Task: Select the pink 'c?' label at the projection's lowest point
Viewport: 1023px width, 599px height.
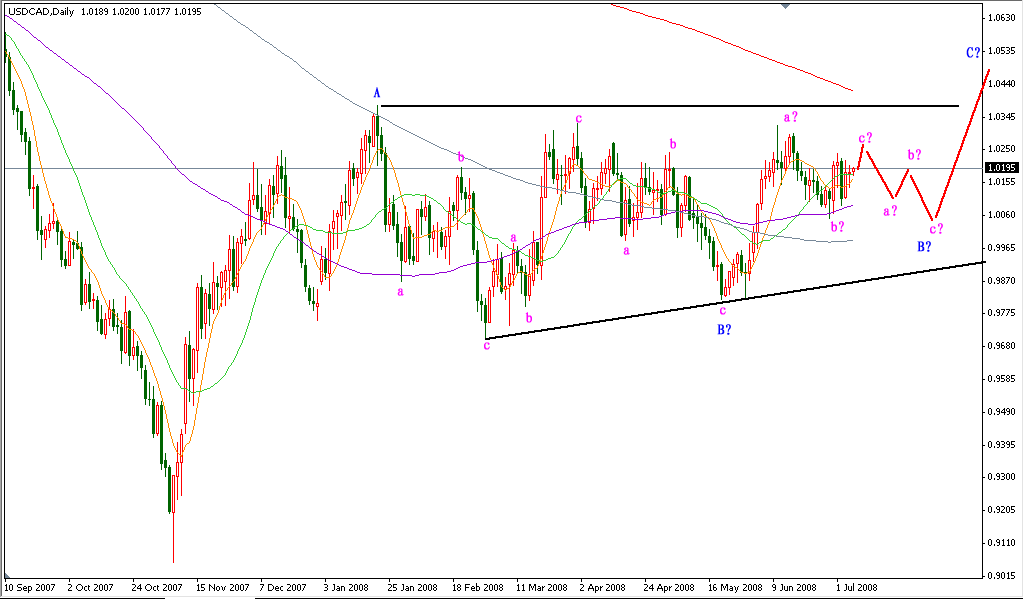Action: tap(936, 228)
